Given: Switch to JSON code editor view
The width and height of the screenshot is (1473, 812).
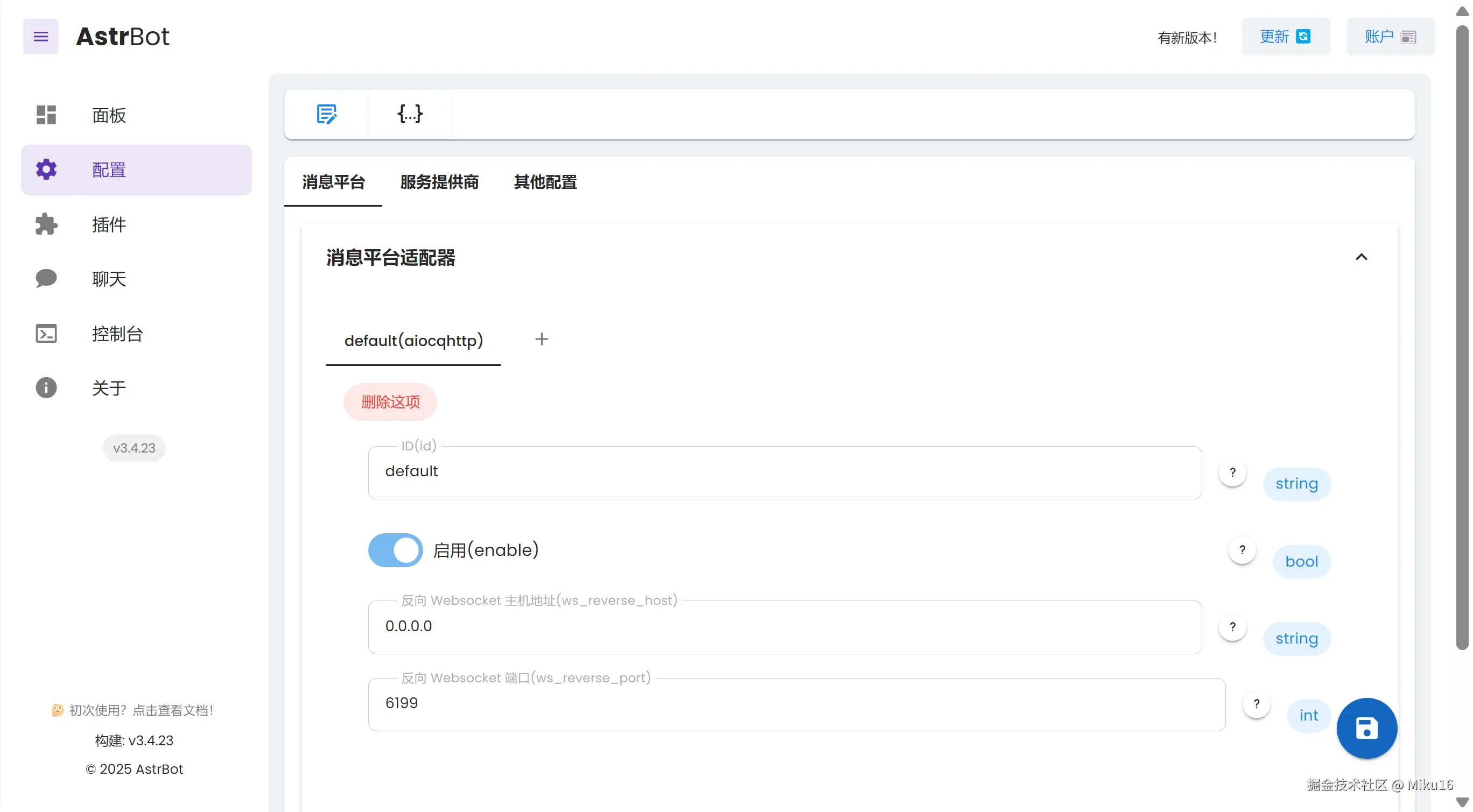Looking at the screenshot, I should click(x=410, y=114).
